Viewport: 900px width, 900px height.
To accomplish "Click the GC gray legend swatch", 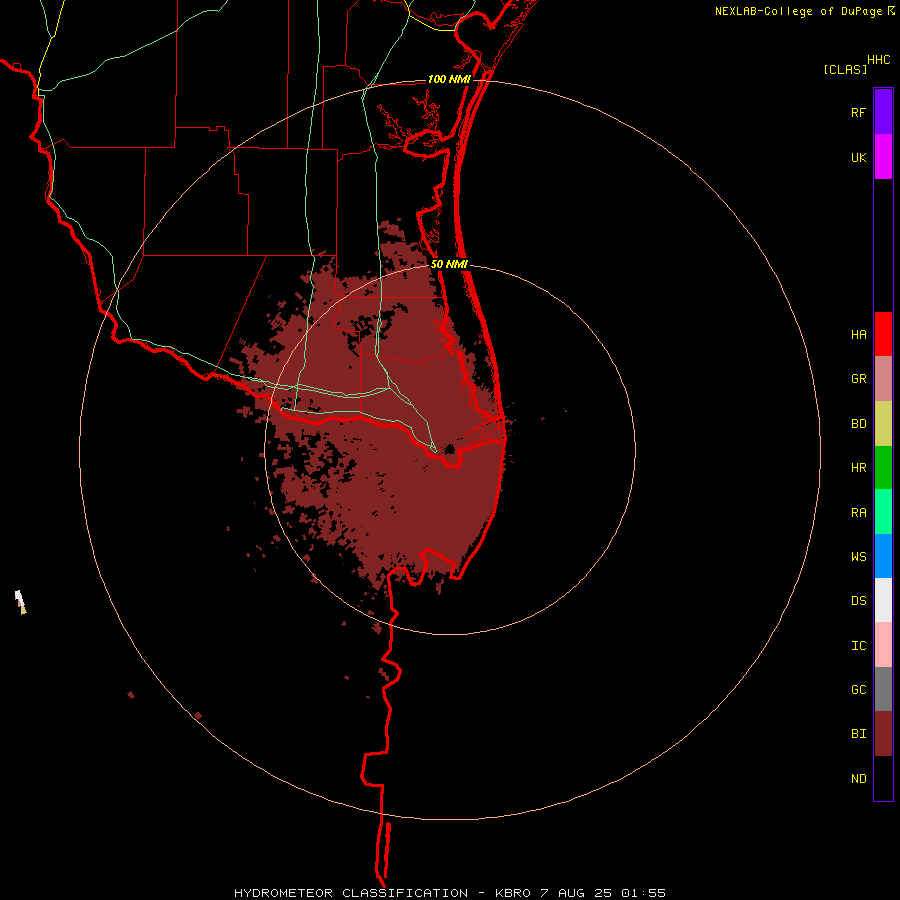I will point(883,689).
